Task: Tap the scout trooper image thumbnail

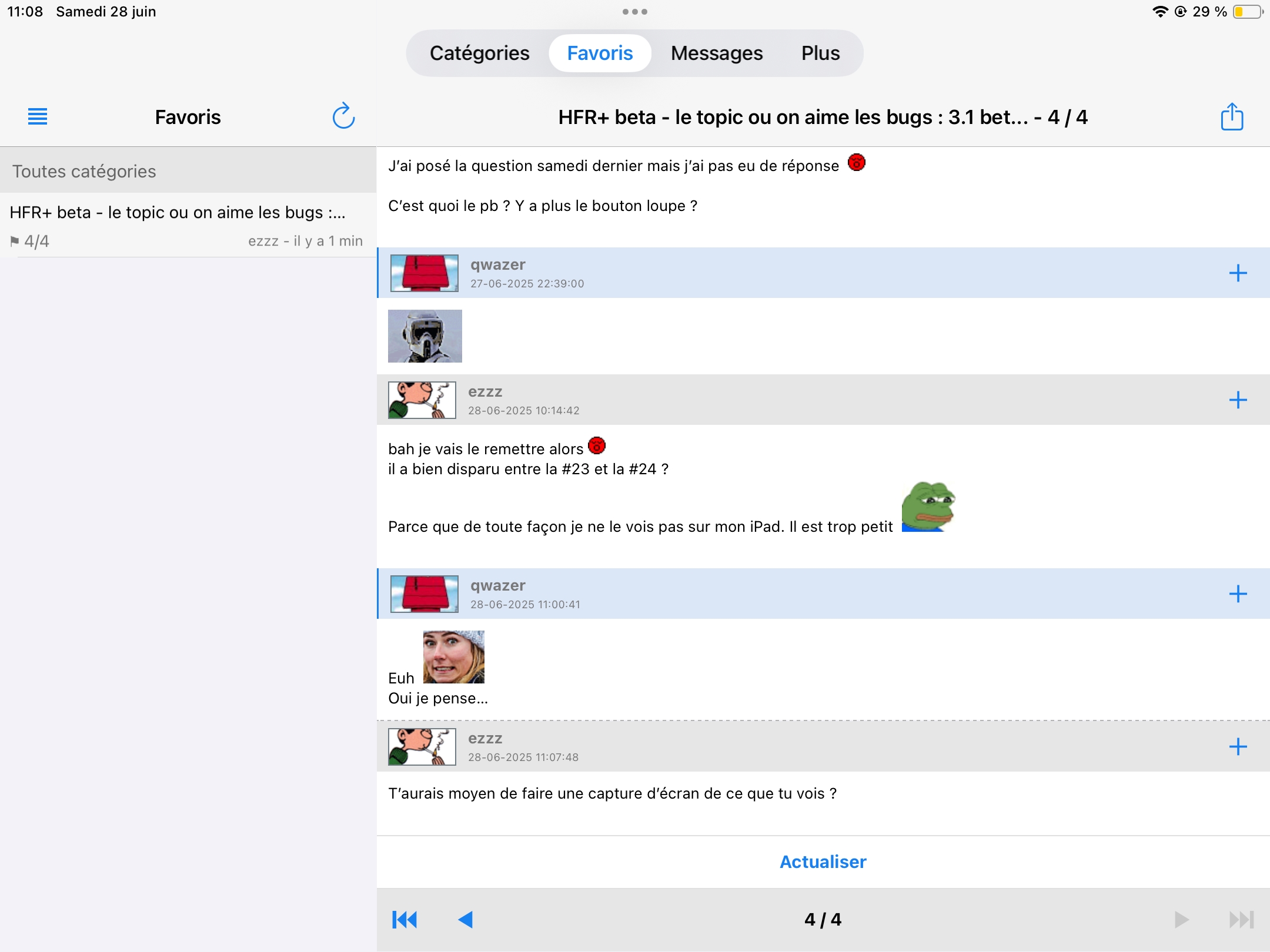Action: coord(425,336)
